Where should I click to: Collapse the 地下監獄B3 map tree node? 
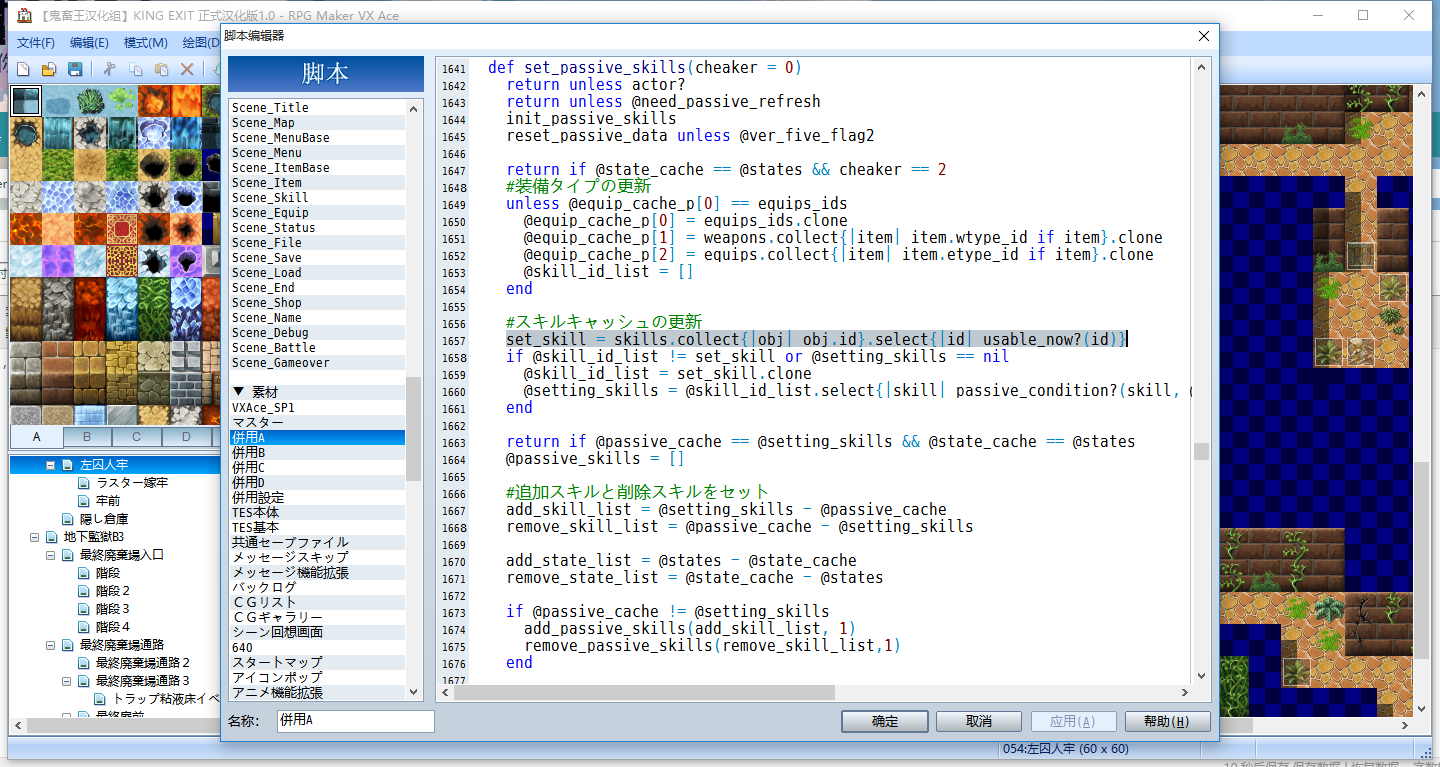35,537
